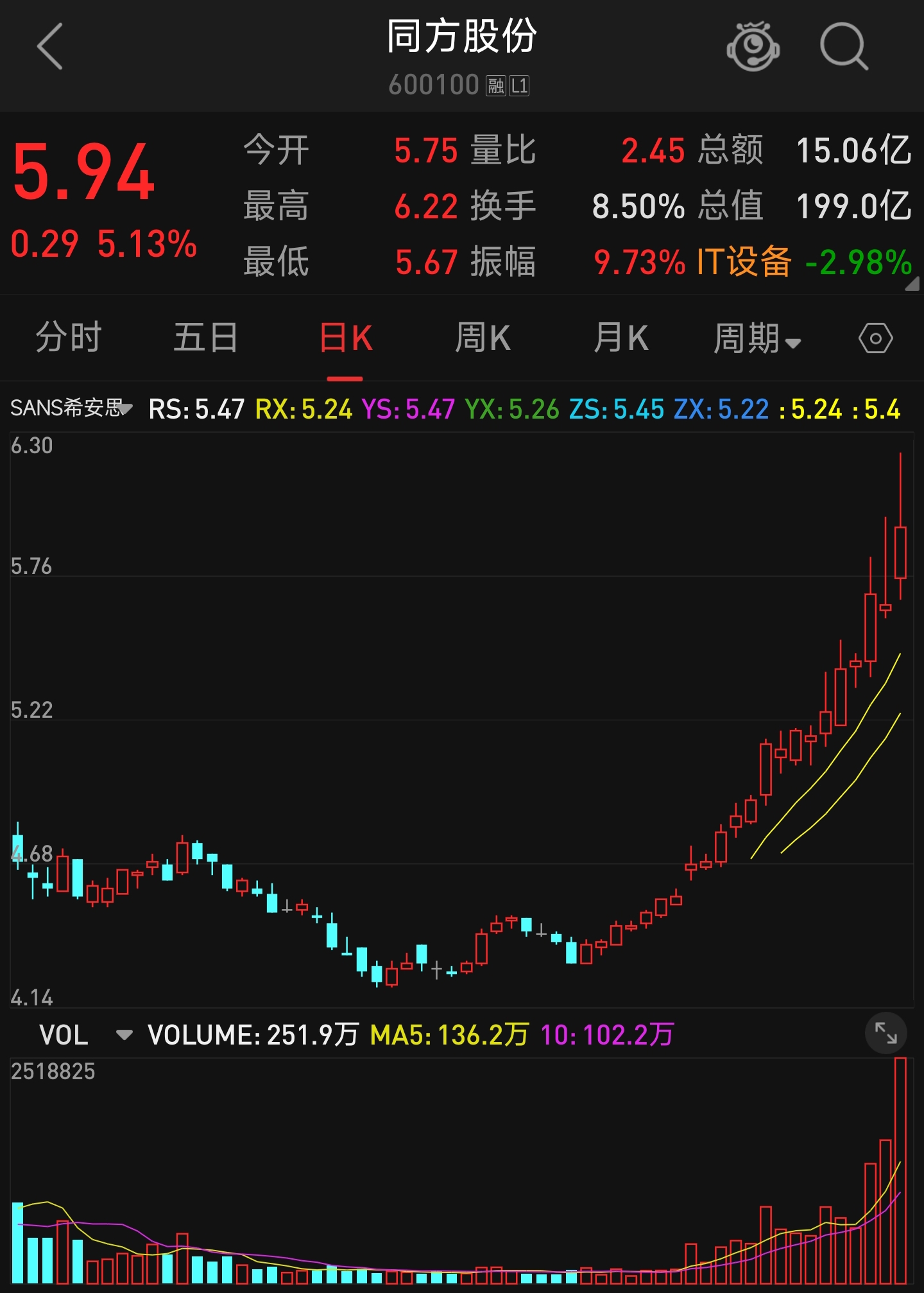The image size is (924, 1293).
Task: Open the 周期 period dropdown
Action: coord(757,338)
